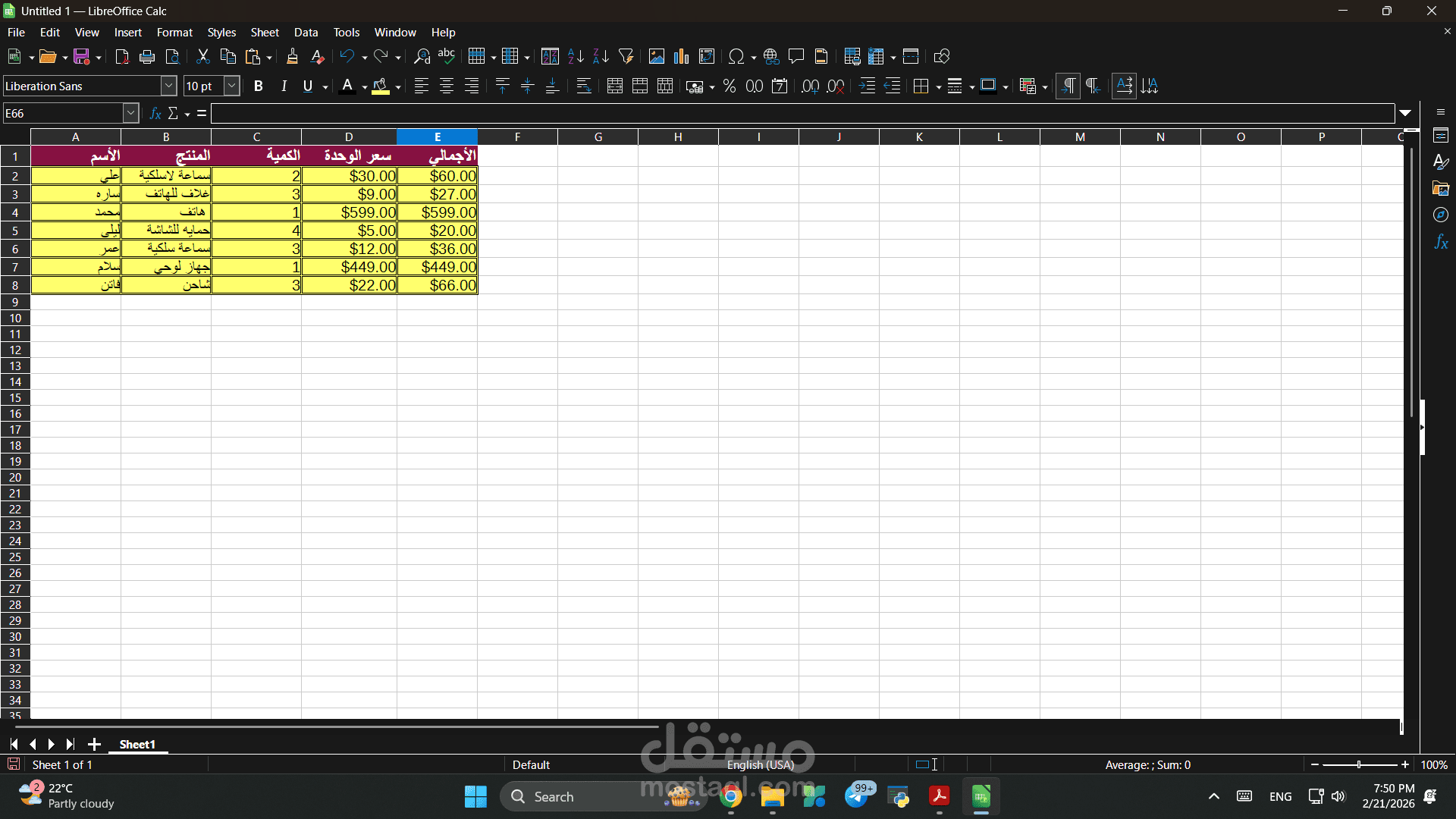This screenshot has height=819, width=1456.
Task: Open the font color dropdown arrow
Action: [365, 86]
